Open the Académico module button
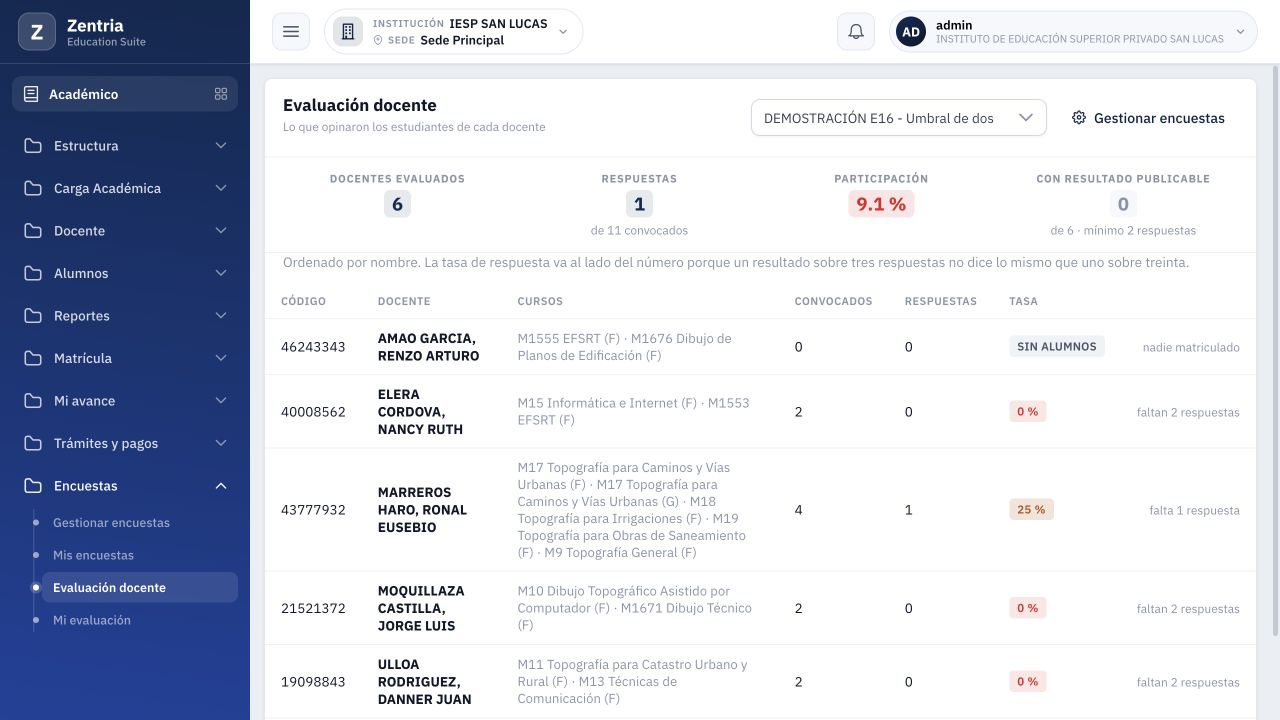This screenshot has height=720, width=1280. coord(125,94)
